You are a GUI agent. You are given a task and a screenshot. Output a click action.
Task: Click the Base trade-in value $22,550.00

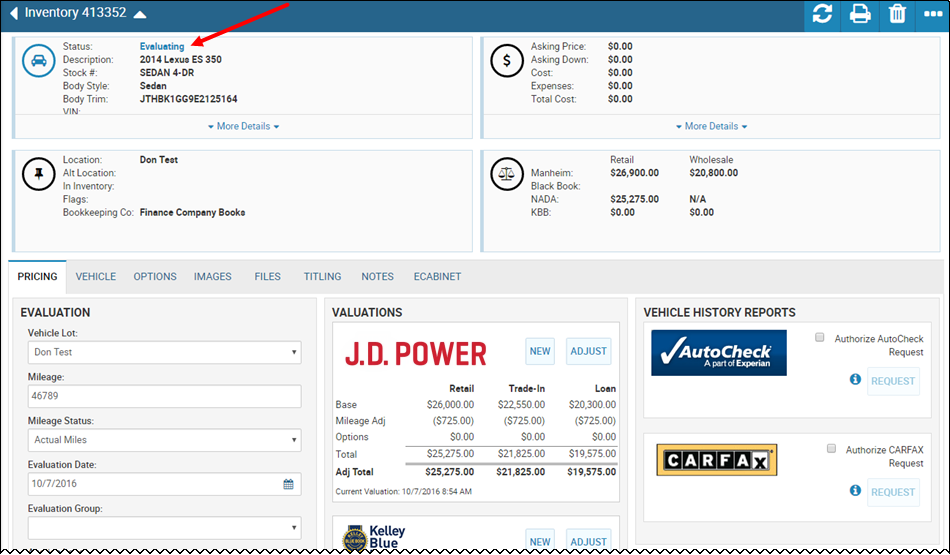(521, 404)
